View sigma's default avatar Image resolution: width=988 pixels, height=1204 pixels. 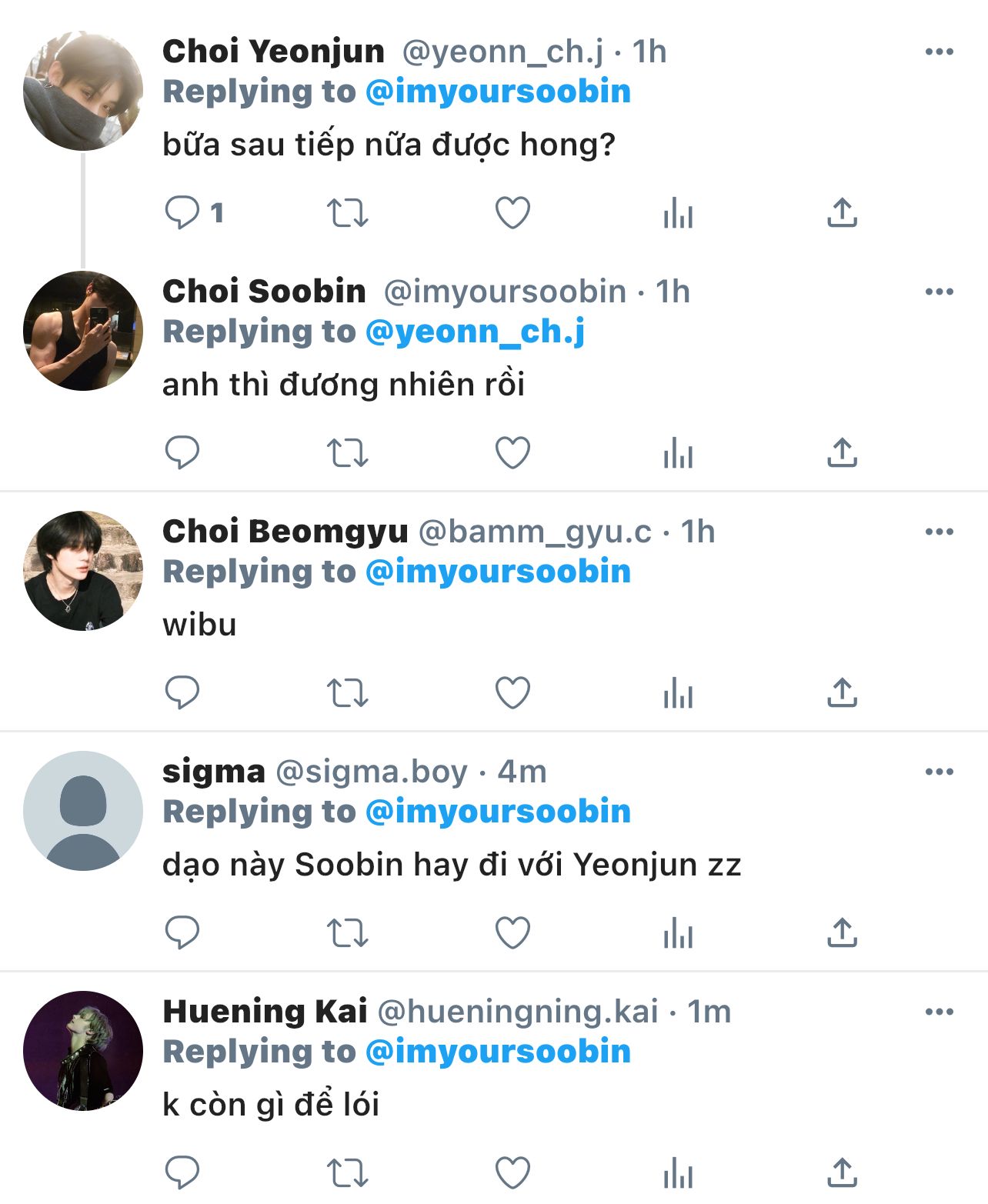click(x=83, y=811)
